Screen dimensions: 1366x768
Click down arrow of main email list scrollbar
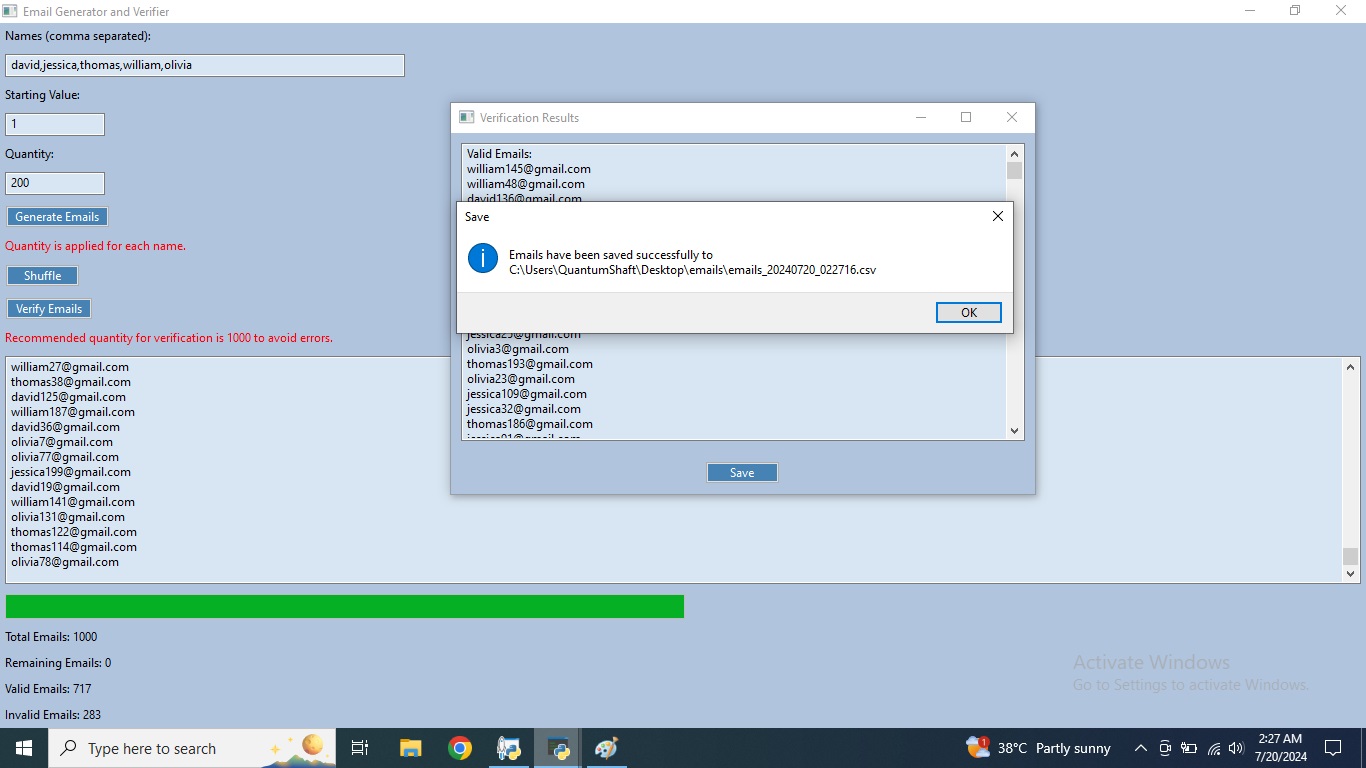pyautogui.click(x=1351, y=574)
